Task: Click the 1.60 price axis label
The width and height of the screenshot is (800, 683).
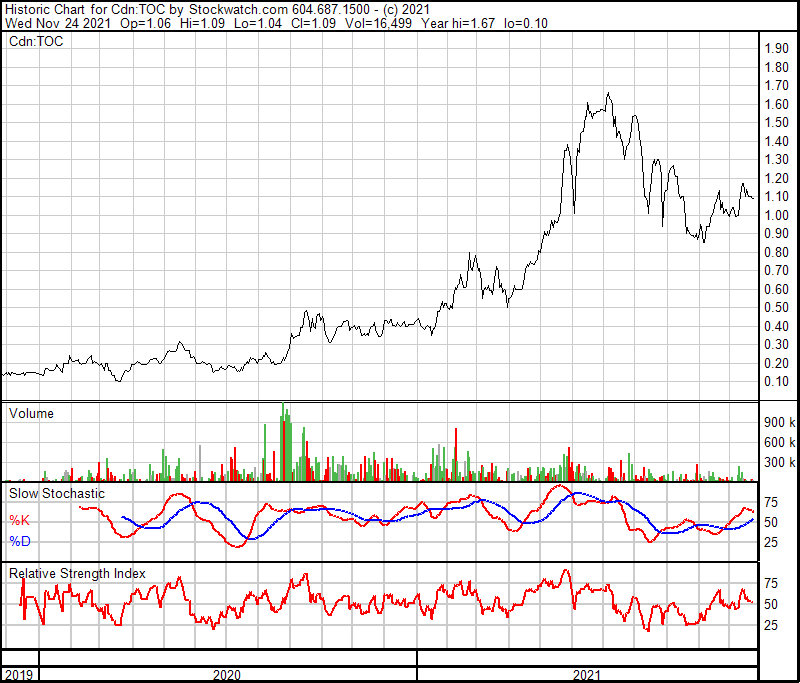Action: (777, 104)
